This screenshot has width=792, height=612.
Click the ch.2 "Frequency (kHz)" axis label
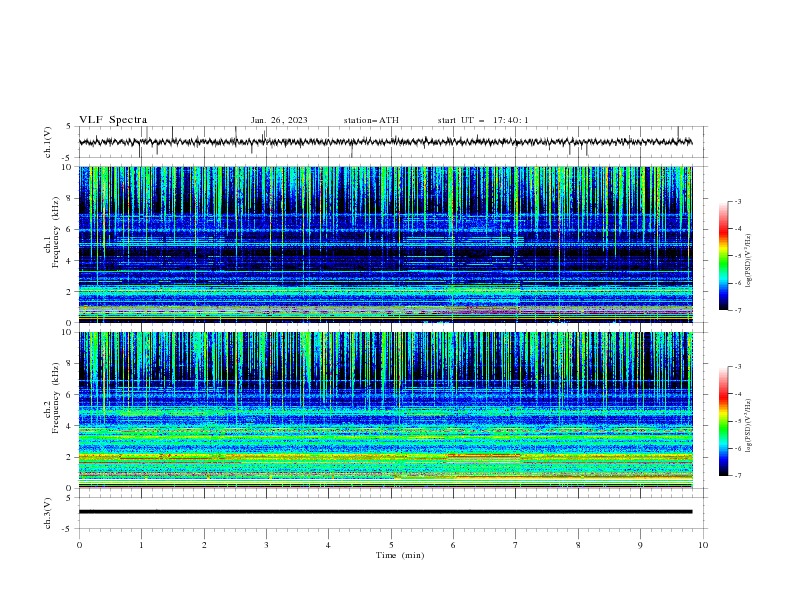[56, 398]
